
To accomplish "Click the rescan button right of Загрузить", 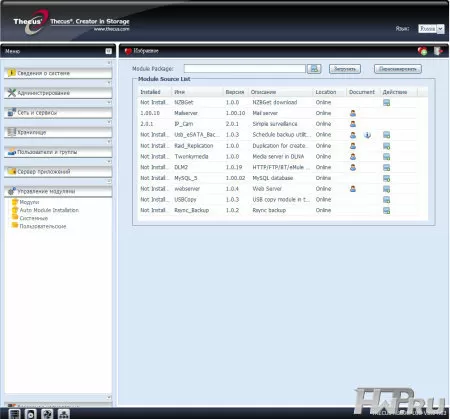I will tap(398, 69).
